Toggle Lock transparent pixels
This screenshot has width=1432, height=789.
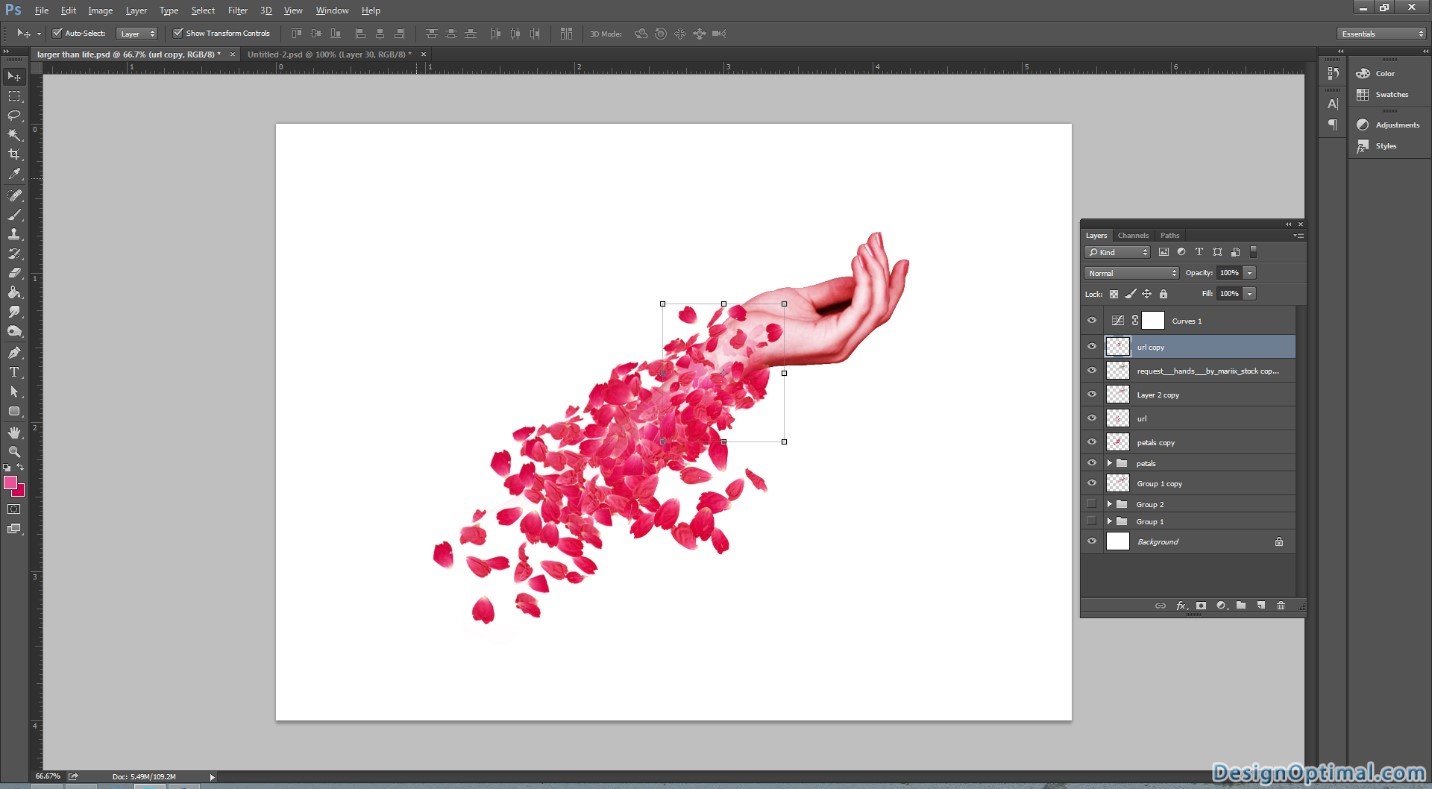[1114, 294]
